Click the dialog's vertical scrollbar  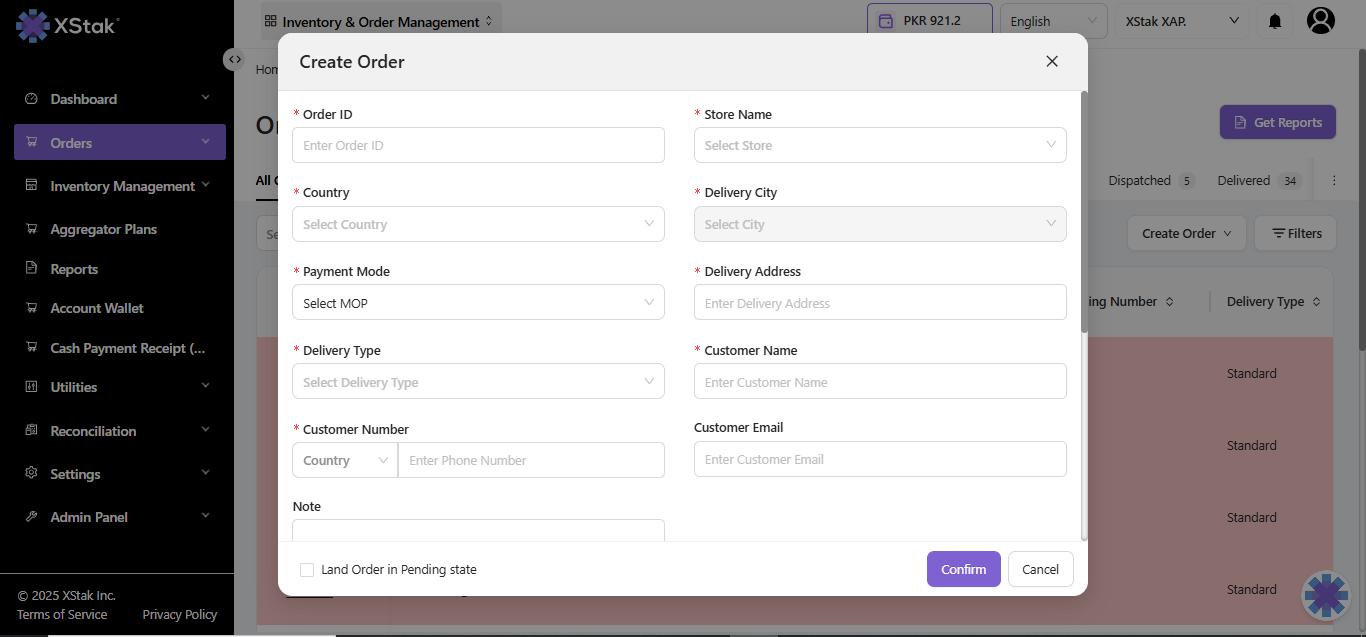(1084, 210)
